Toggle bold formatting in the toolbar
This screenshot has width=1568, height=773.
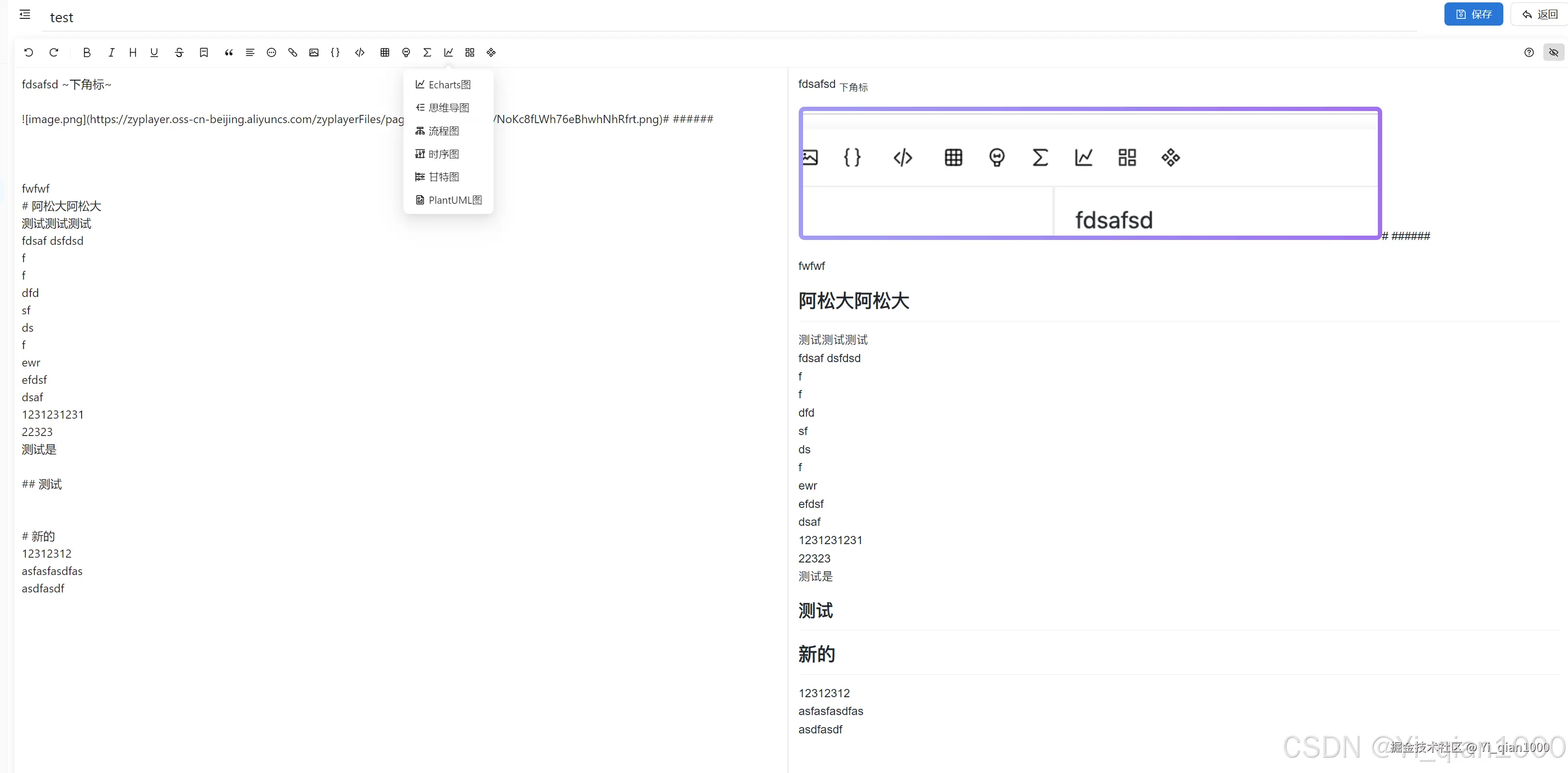[x=86, y=52]
